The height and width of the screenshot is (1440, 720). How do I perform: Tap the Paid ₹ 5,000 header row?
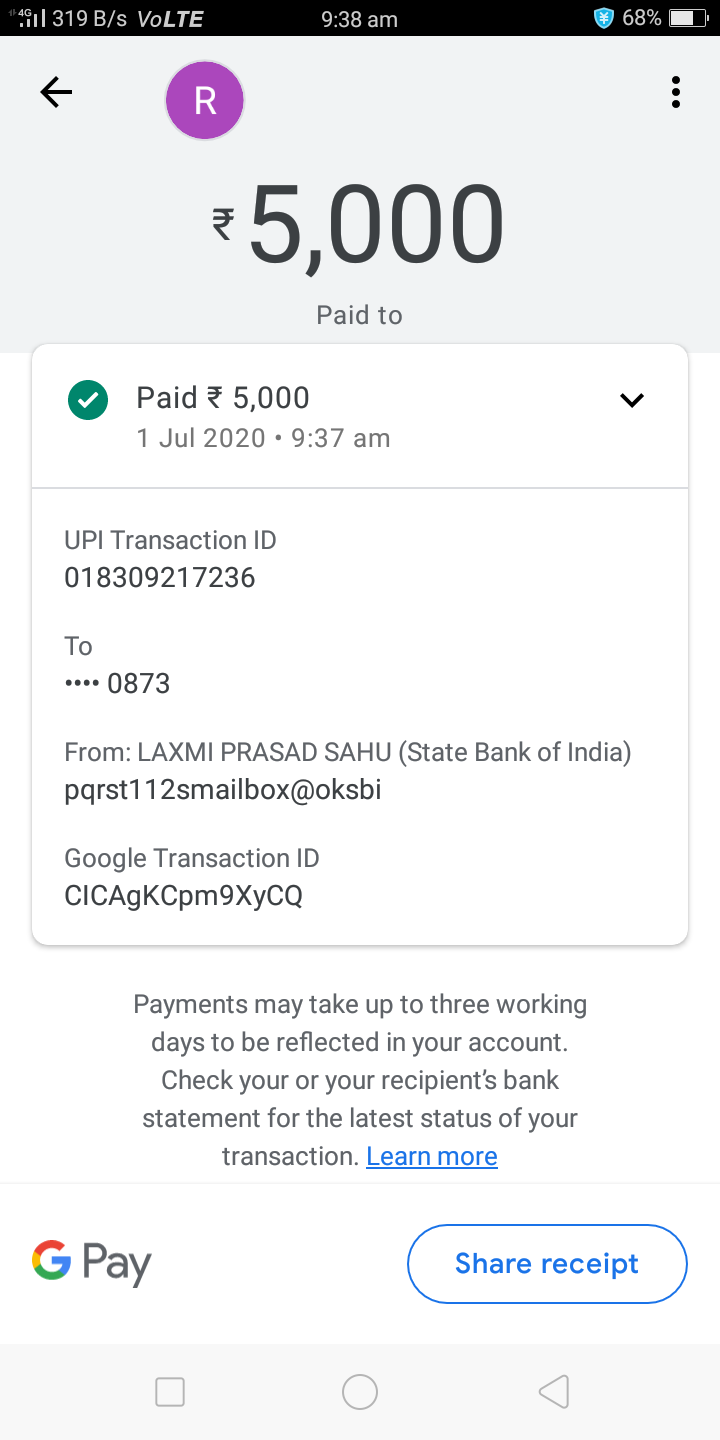[300, 398]
